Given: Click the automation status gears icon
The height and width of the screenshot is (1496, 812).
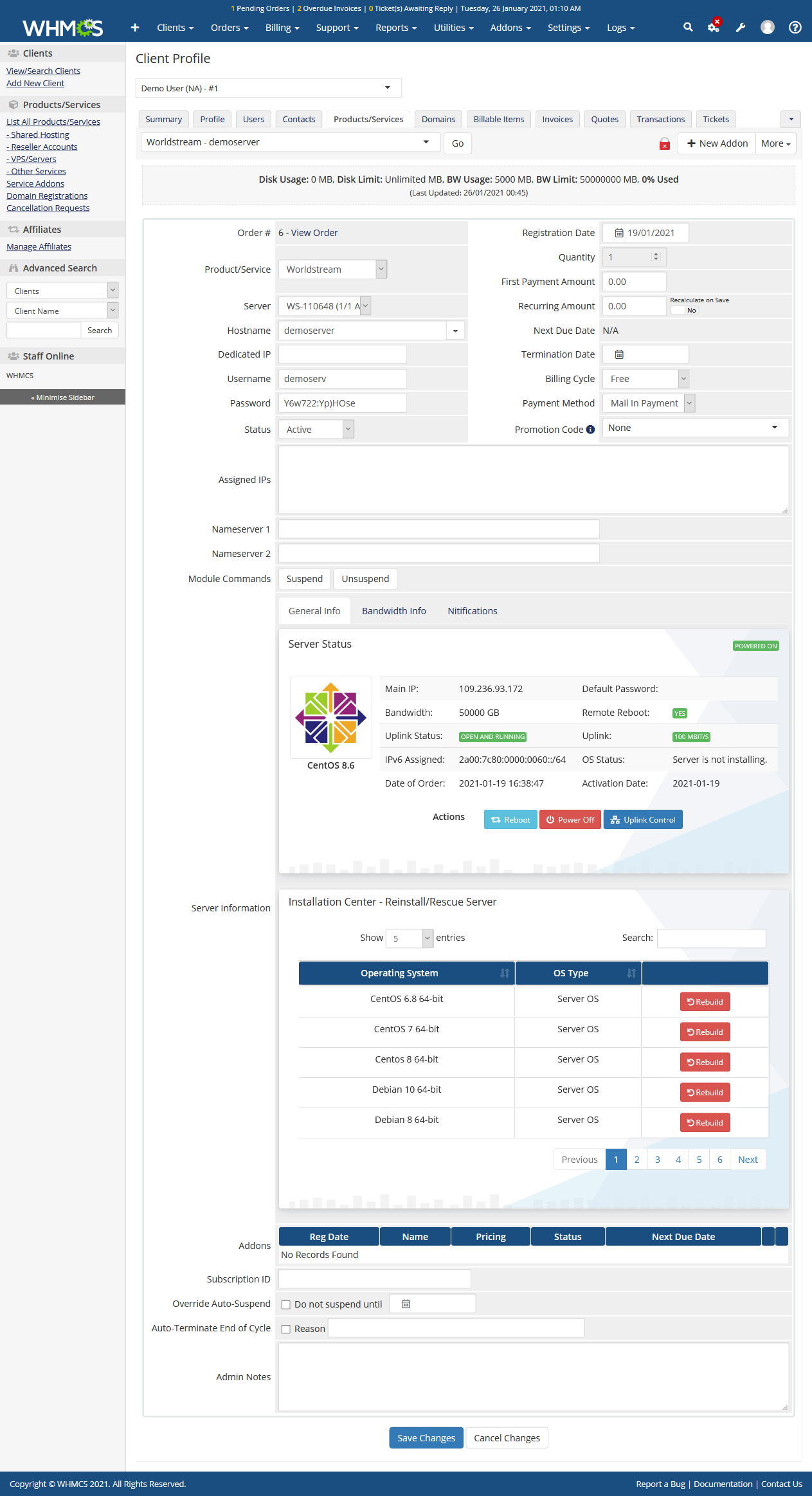Looking at the screenshot, I should coord(714,27).
